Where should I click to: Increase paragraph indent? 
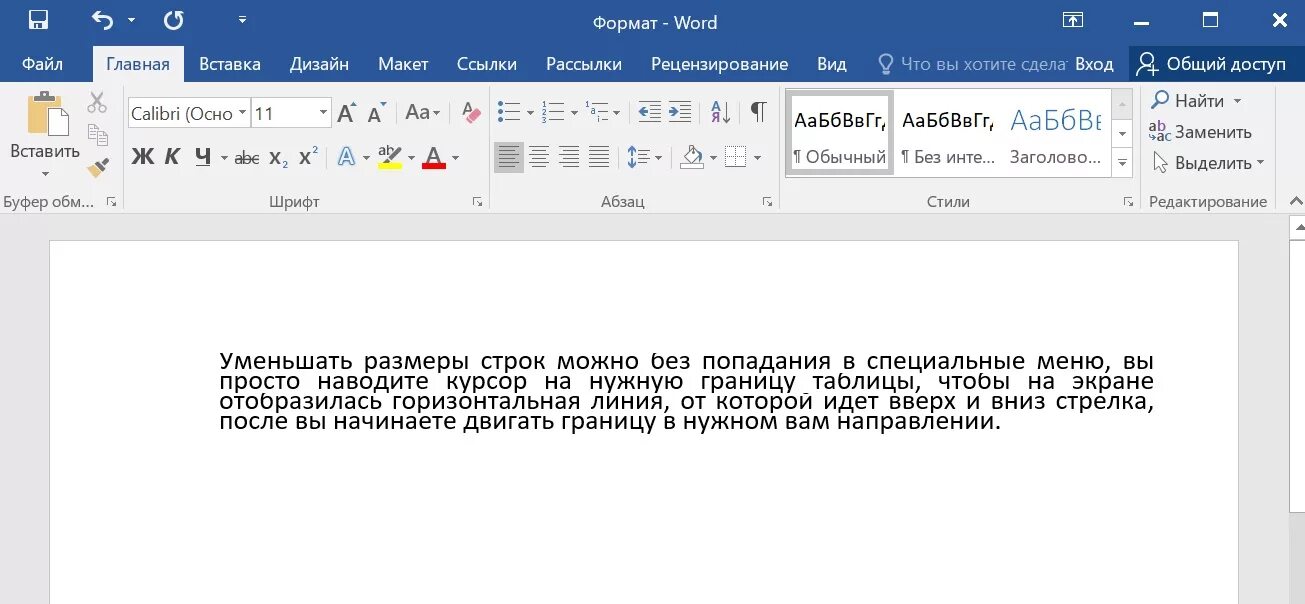click(x=680, y=112)
